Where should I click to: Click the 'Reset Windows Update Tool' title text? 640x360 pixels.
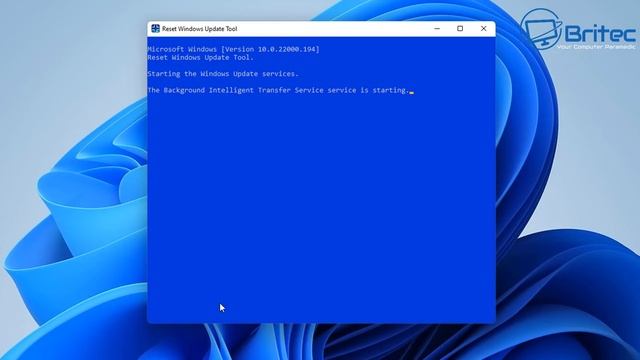pyautogui.click(x=200, y=29)
